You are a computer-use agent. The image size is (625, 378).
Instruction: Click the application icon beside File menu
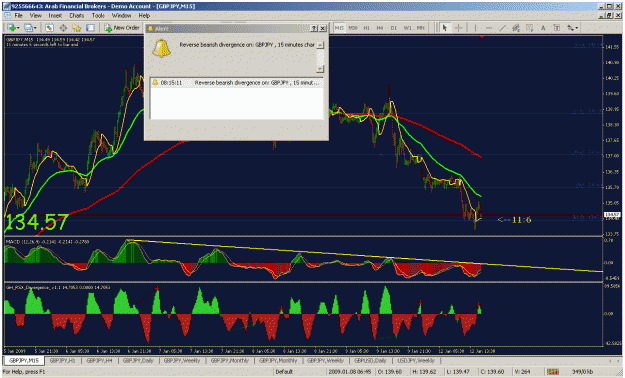8,16
